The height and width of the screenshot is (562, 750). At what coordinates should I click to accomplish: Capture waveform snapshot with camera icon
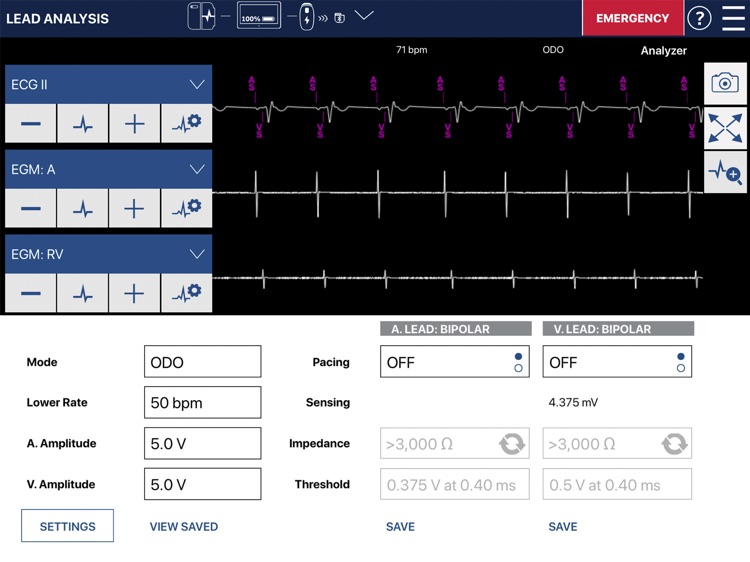[x=725, y=83]
